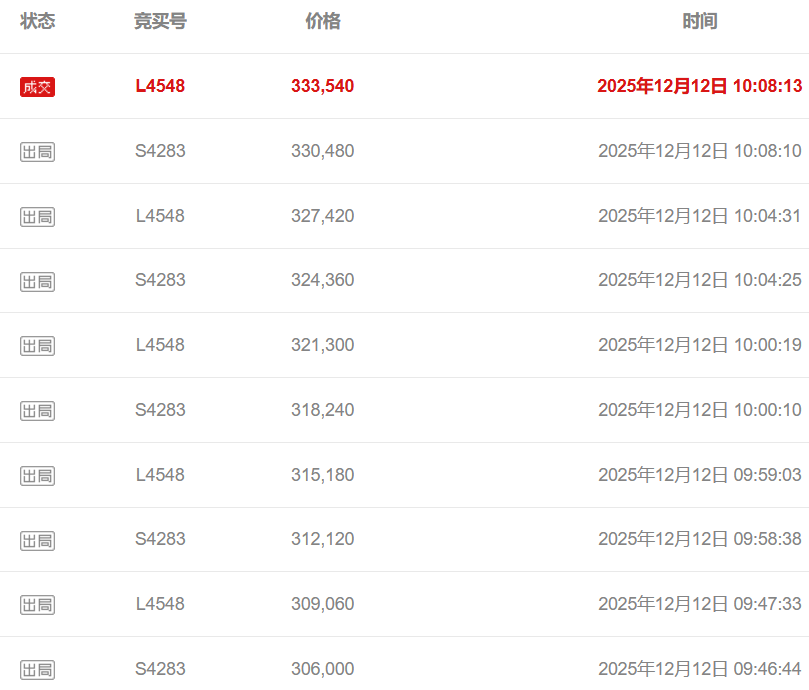Click the 出局 badge on the 324,360 row
809x690 pixels.
click(x=37, y=281)
